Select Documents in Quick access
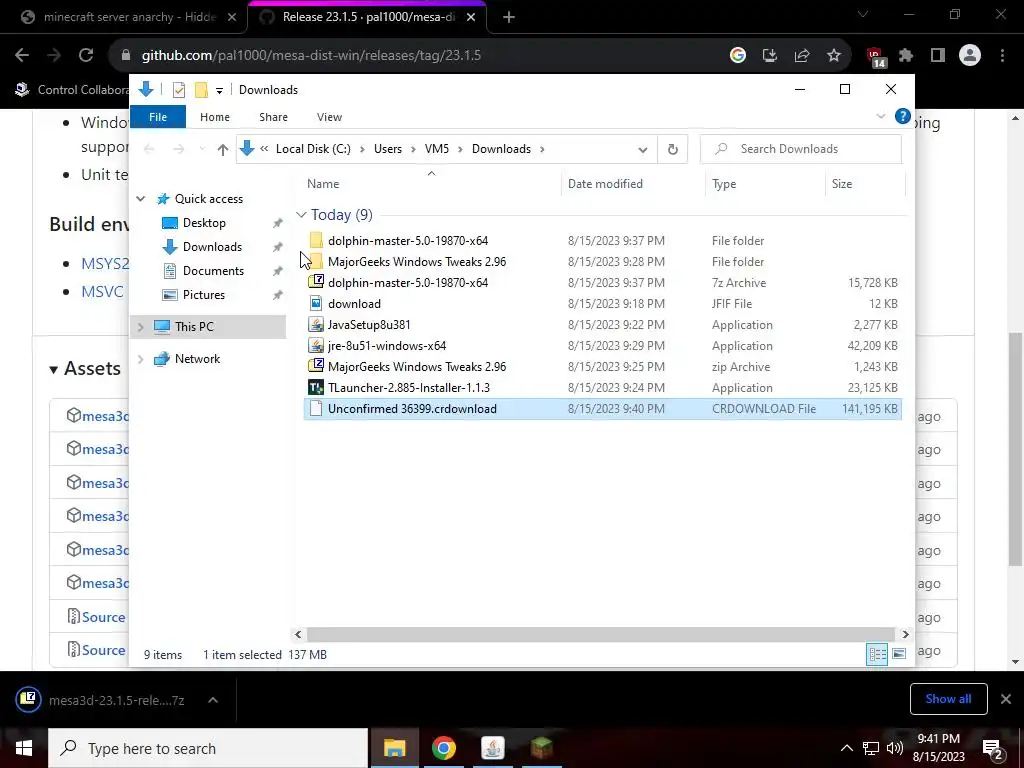The image size is (1024, 768). point(213,270)
